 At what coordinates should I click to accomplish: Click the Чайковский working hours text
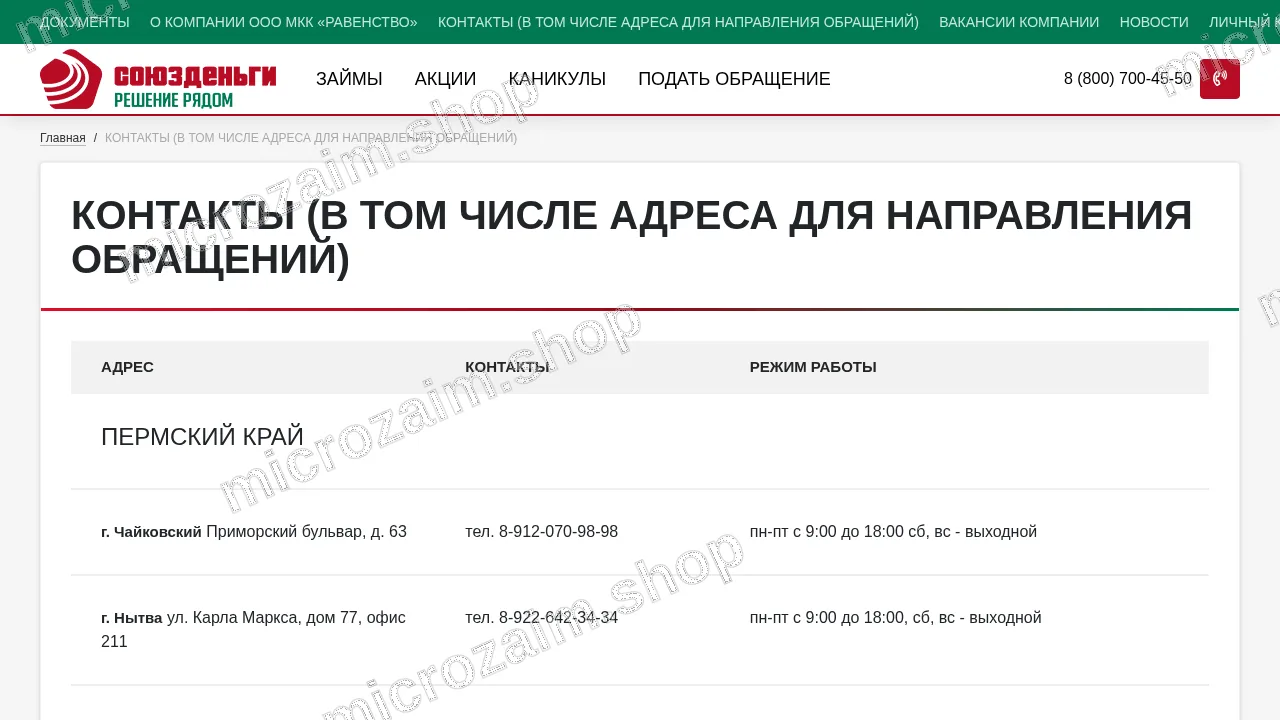(893, 532)
